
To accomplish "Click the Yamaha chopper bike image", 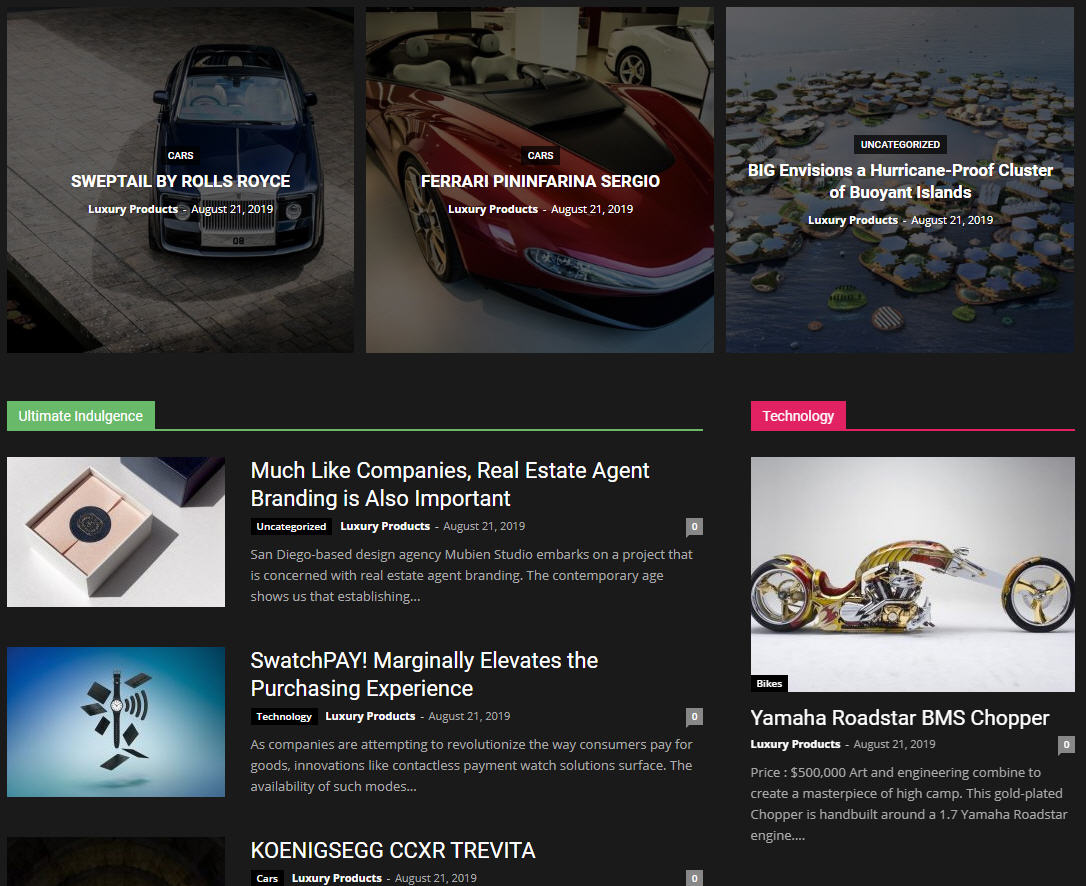I will tap(912, 574).
